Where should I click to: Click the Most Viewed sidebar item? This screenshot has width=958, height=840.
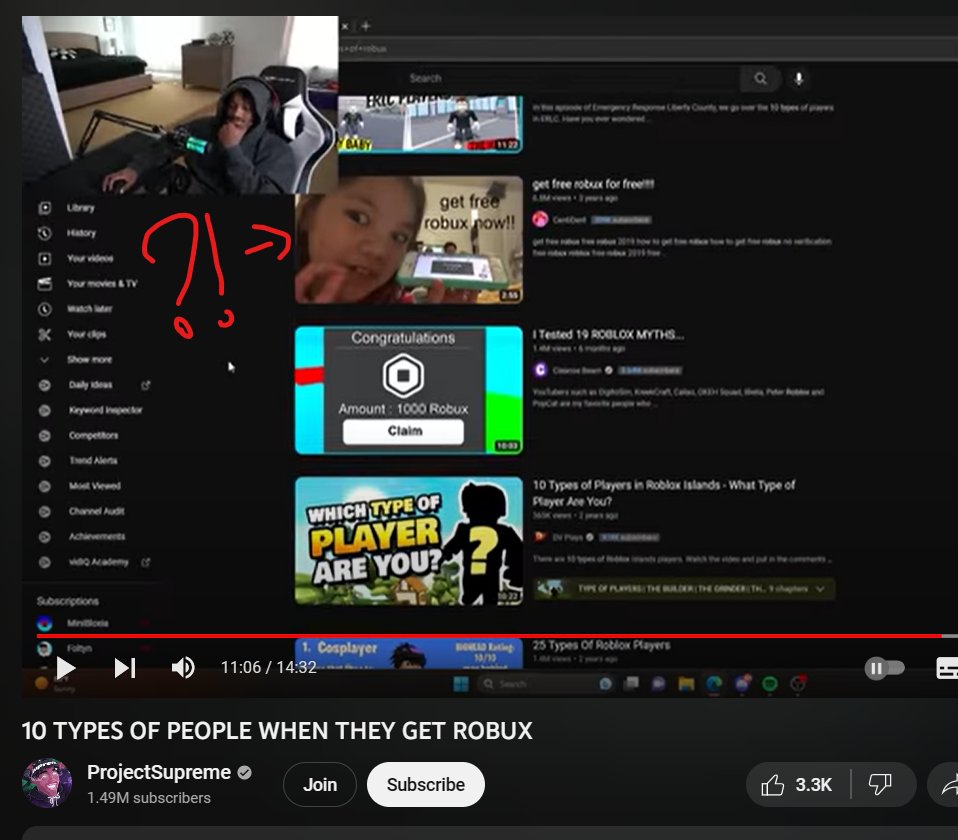coord(95,486)
